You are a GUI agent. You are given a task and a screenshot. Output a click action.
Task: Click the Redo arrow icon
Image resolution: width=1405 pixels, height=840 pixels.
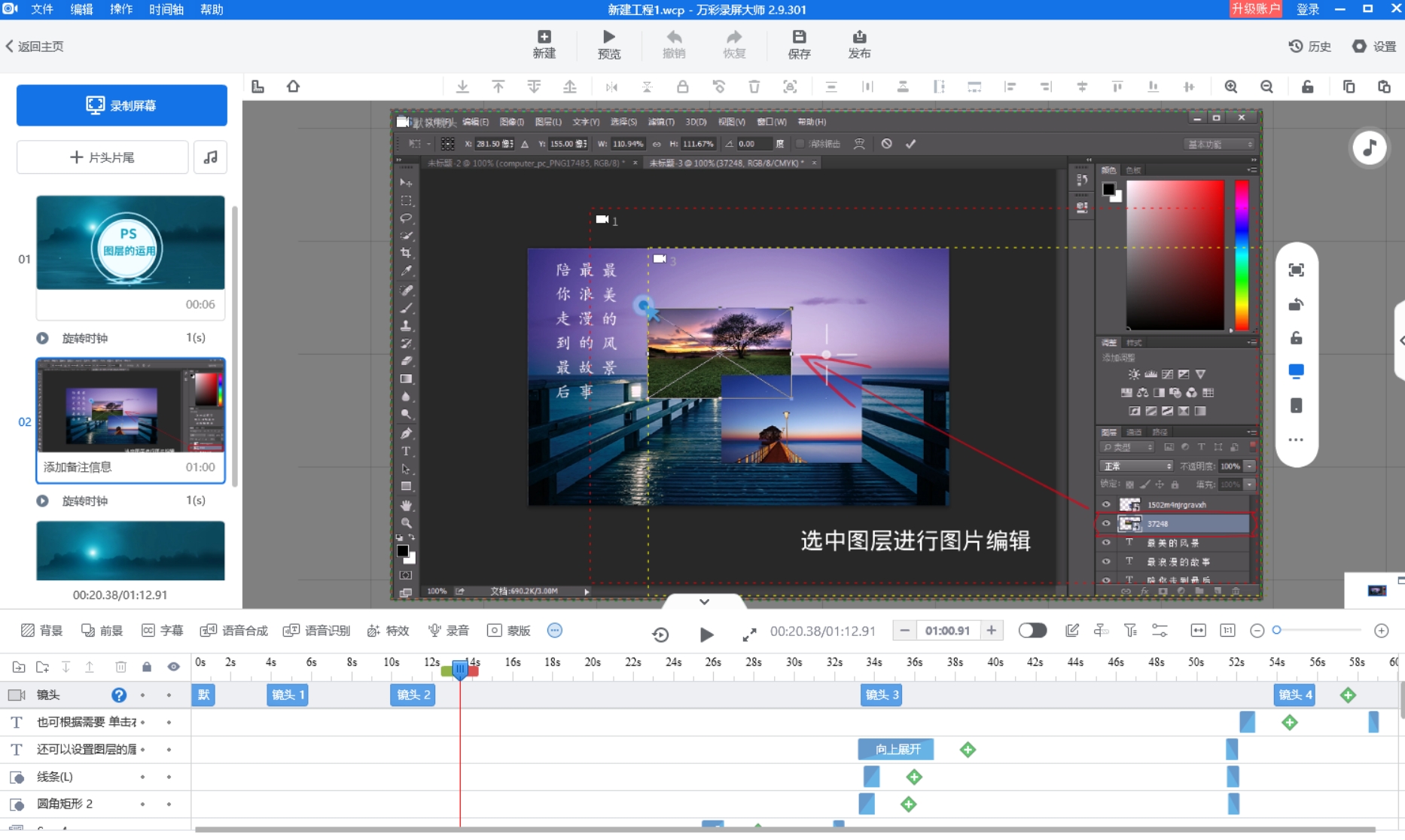(734, 37)
